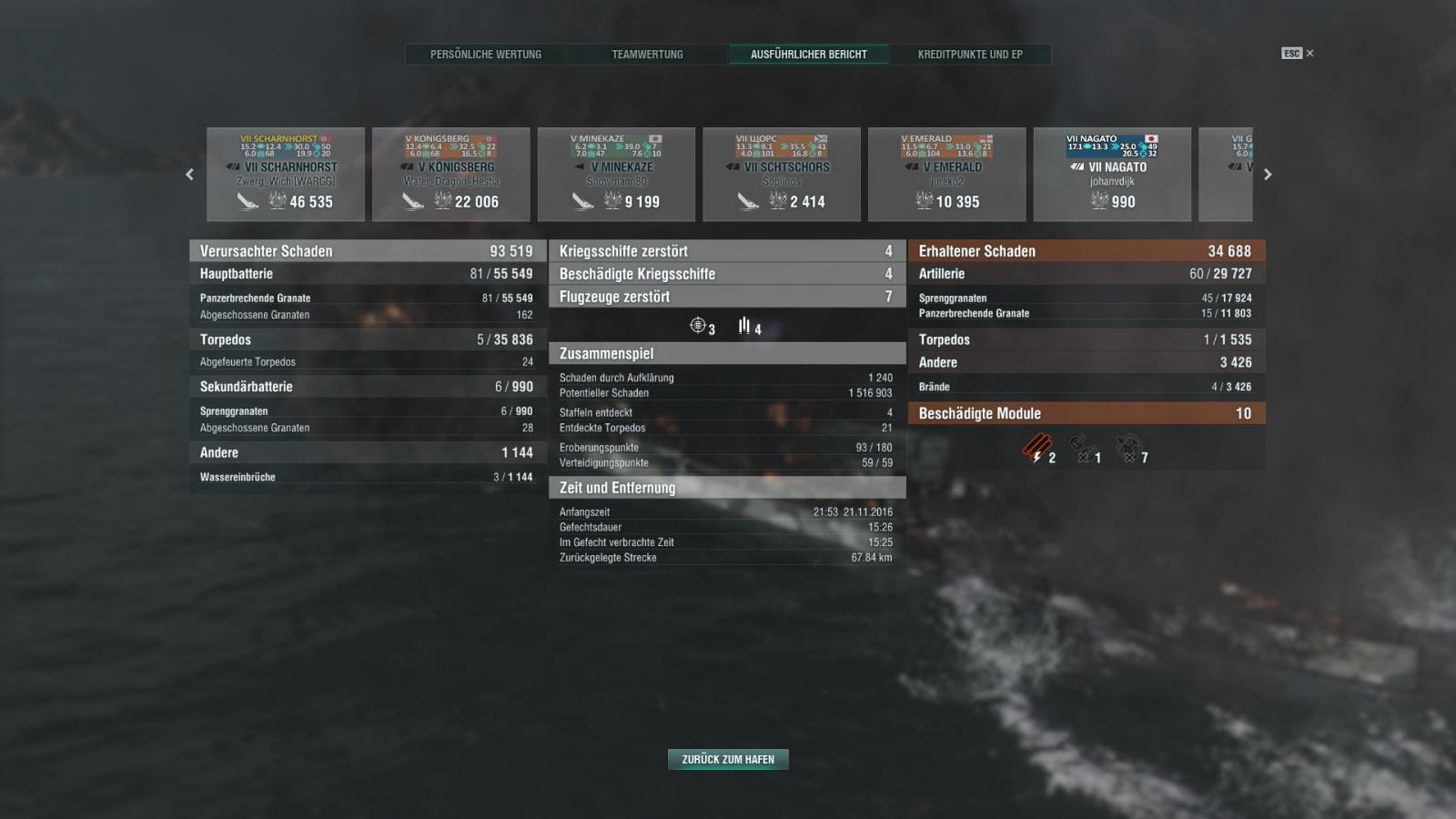
Task: Switch to the Teamwertung tab
Action: 647,55
